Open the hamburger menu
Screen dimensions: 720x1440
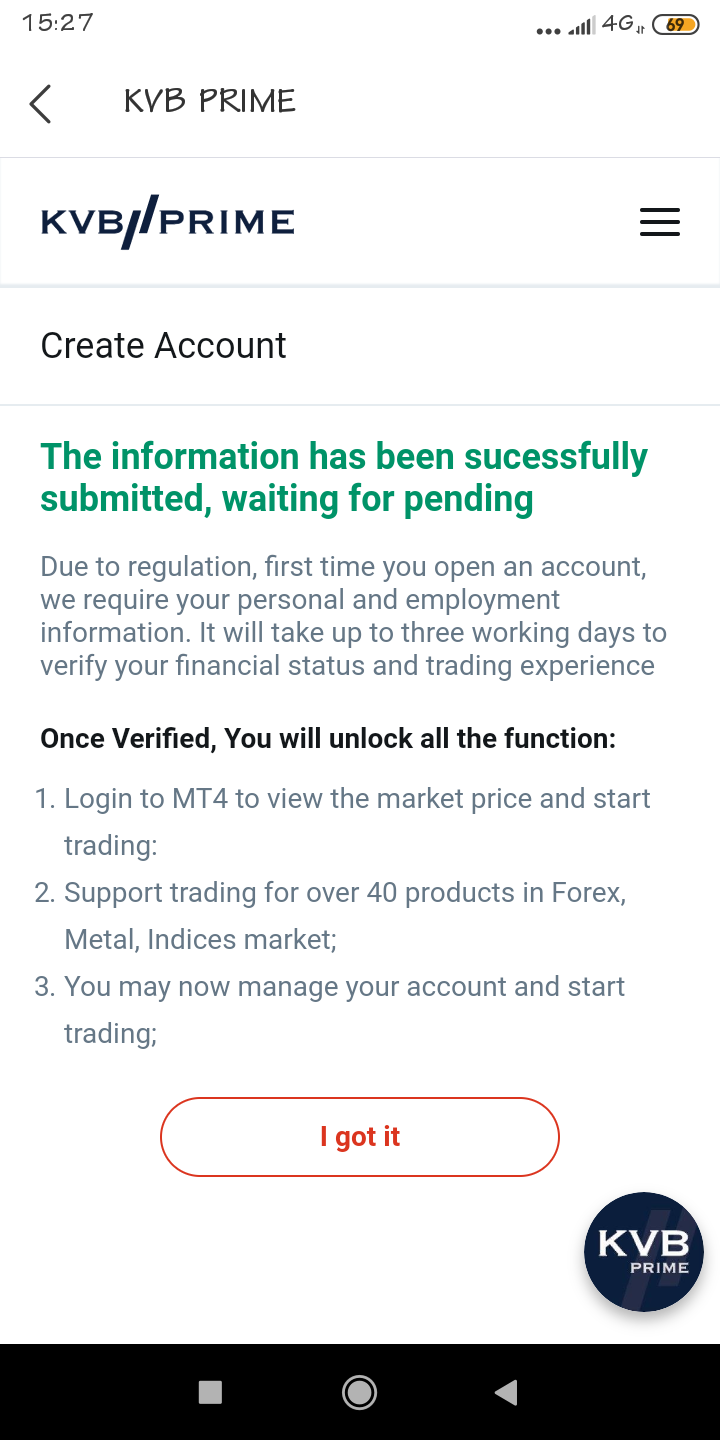(x=660, y=222)
